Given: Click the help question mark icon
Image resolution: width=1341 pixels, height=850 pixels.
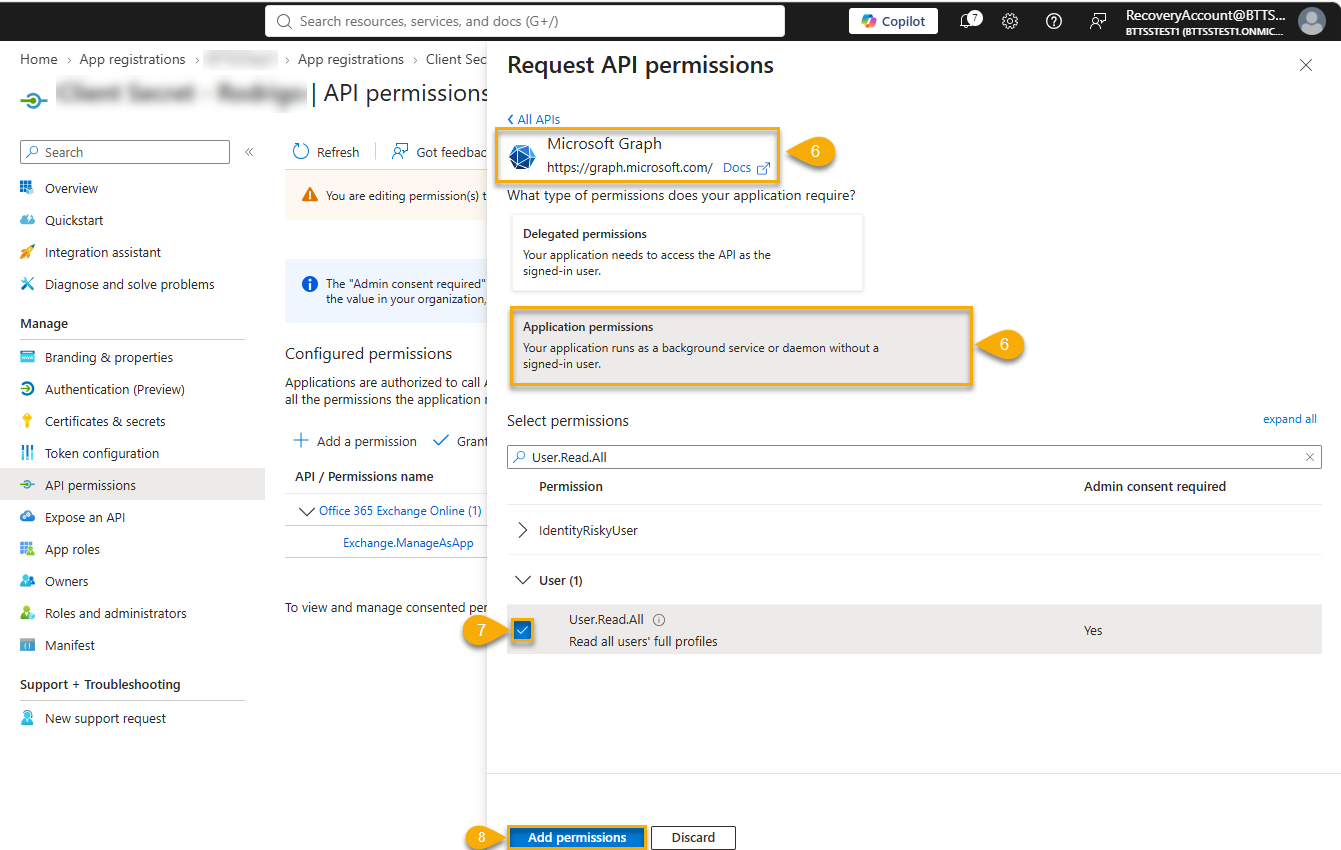Looking at the screenshot, I should point(1054,21).
